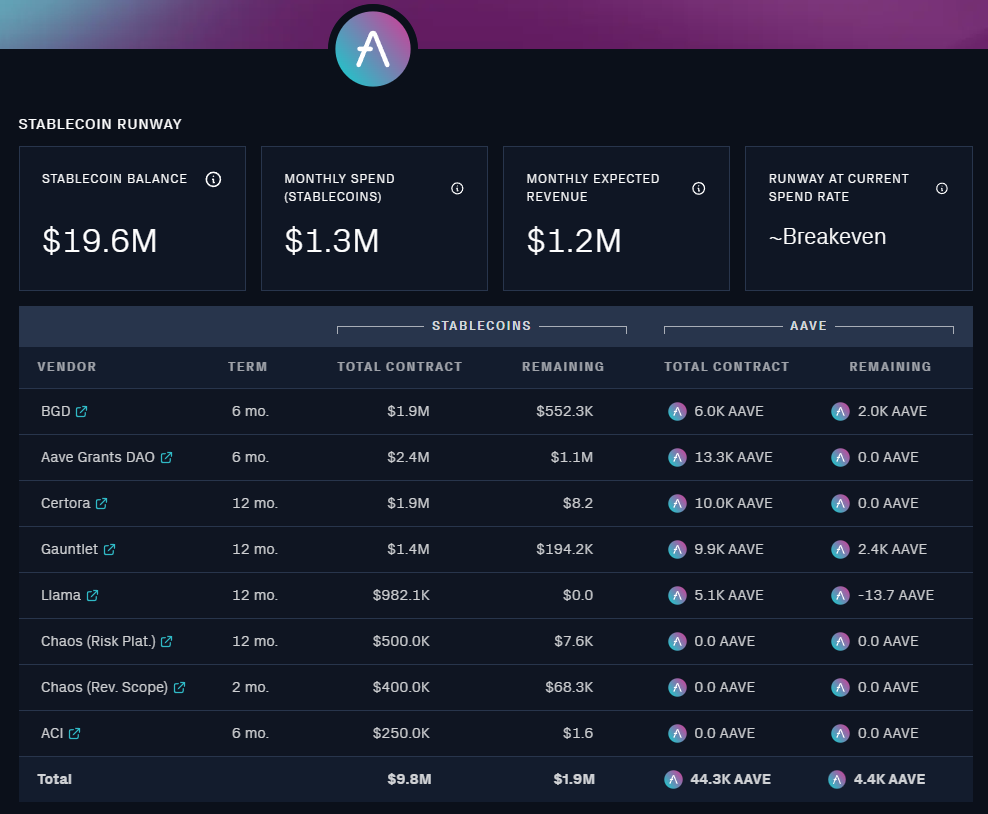Click AAVE token icon beside 9.9K AAVE

tap(677, 549)
